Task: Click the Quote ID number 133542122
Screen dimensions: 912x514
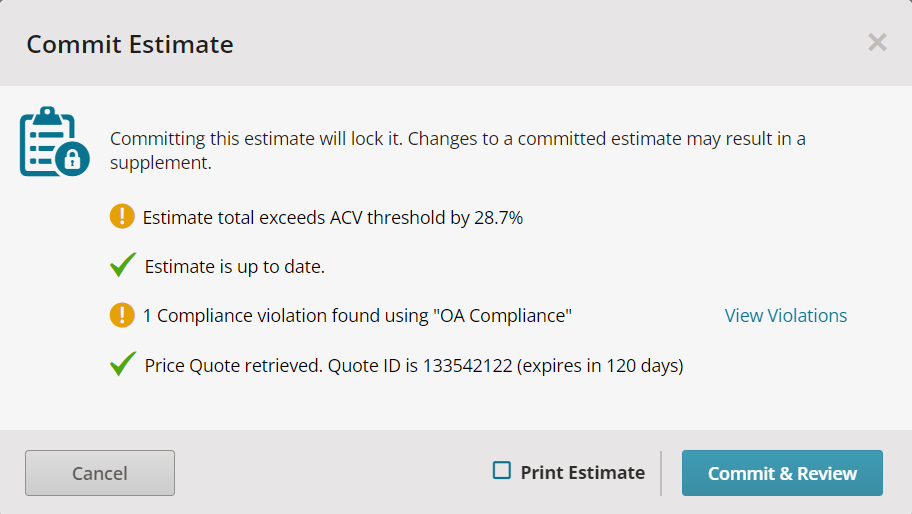Action: (x=467, y=365)
